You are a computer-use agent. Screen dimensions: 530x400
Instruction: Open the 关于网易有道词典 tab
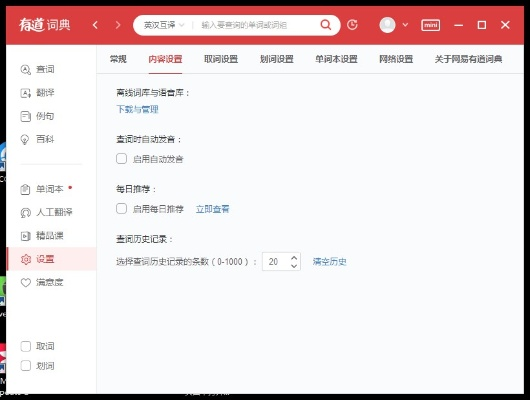tap(468, 59)
